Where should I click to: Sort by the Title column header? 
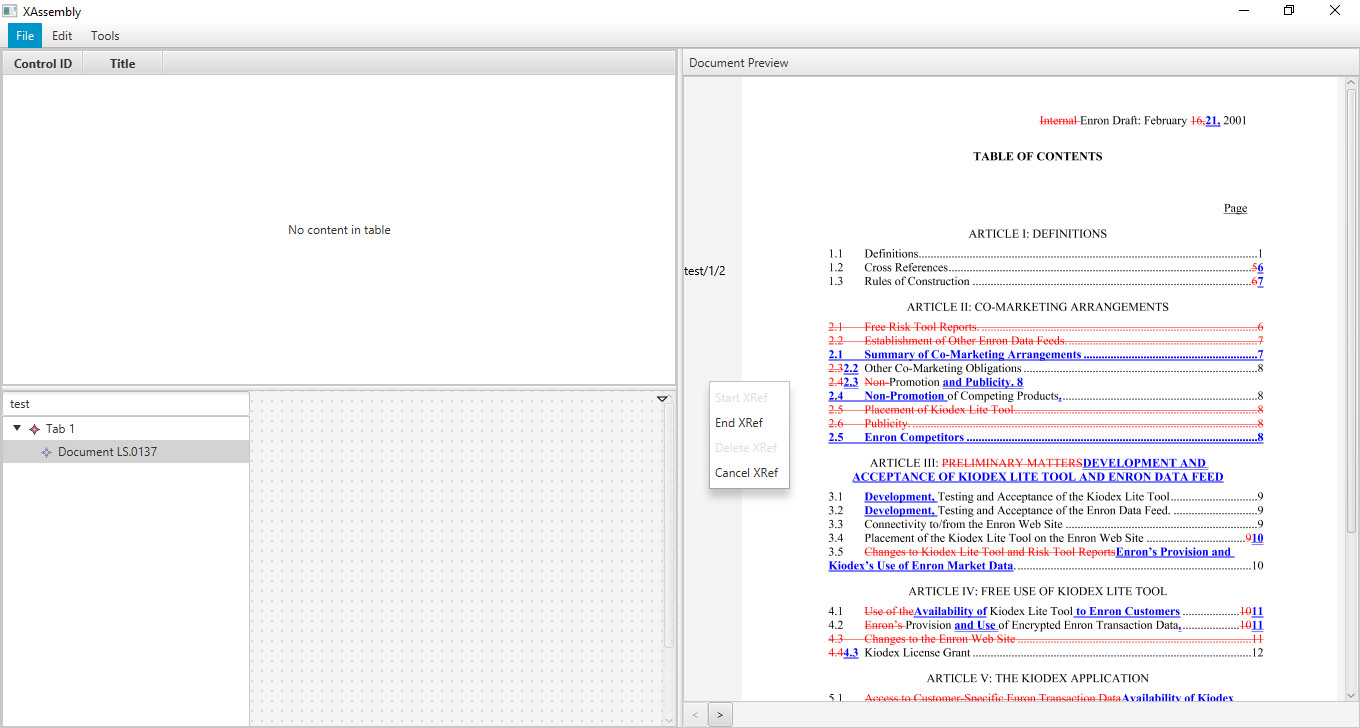[123, 63]
